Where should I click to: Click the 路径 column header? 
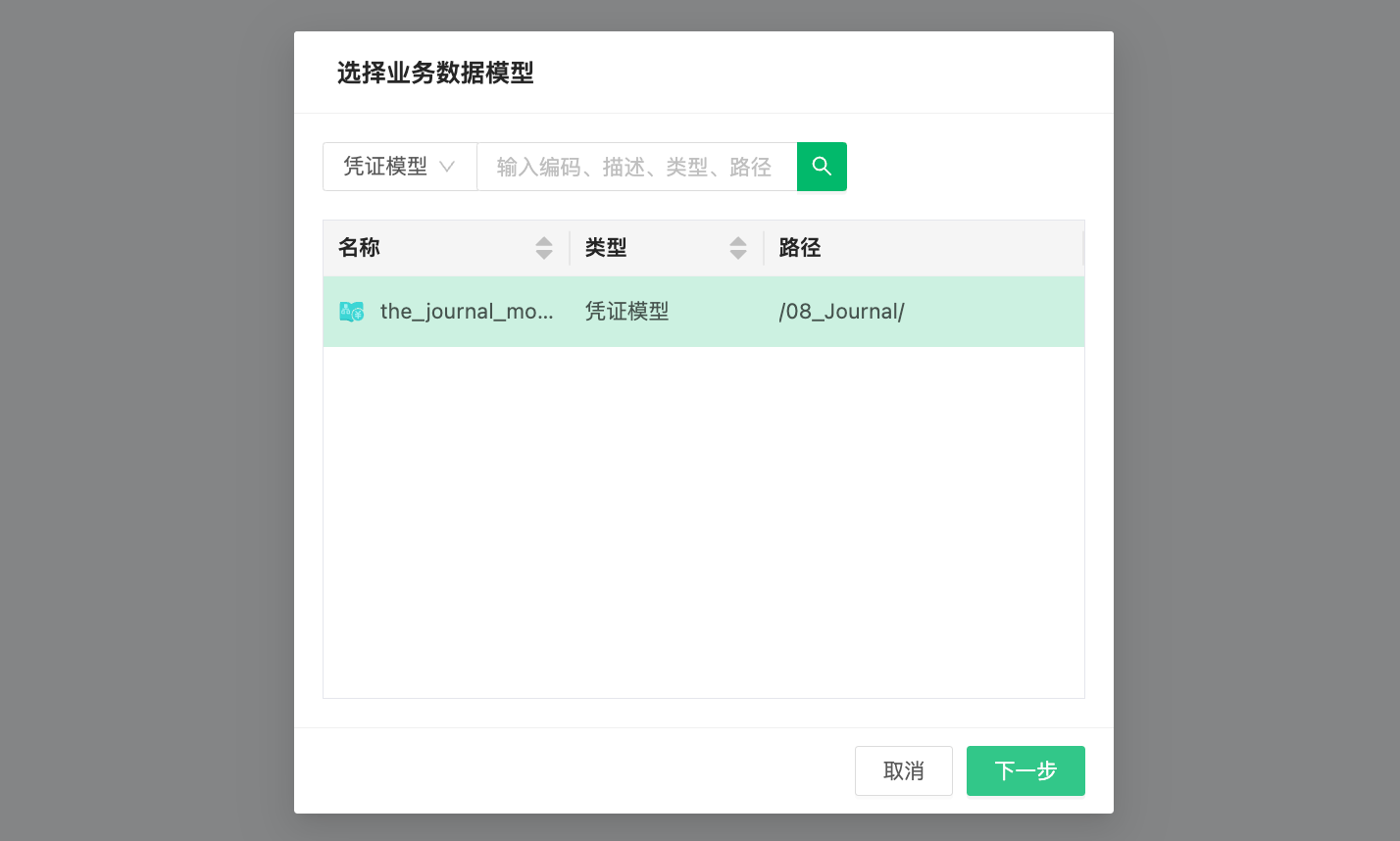(800, 248)
